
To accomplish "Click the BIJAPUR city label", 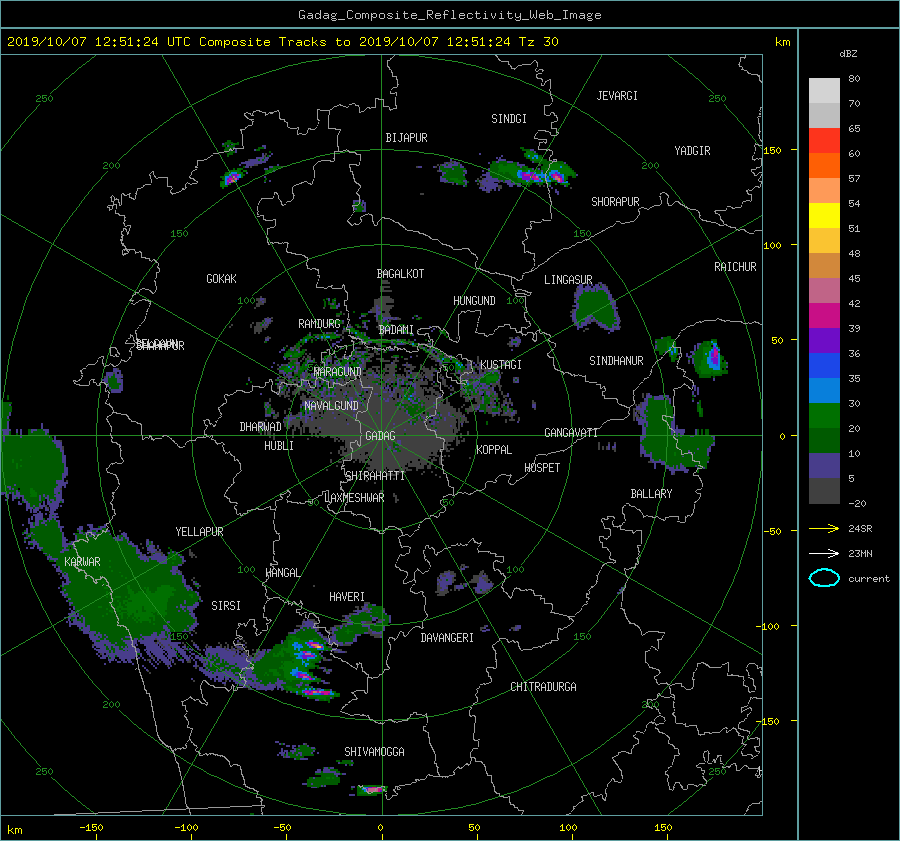I will pyautogui.click(x=406, y=138).
